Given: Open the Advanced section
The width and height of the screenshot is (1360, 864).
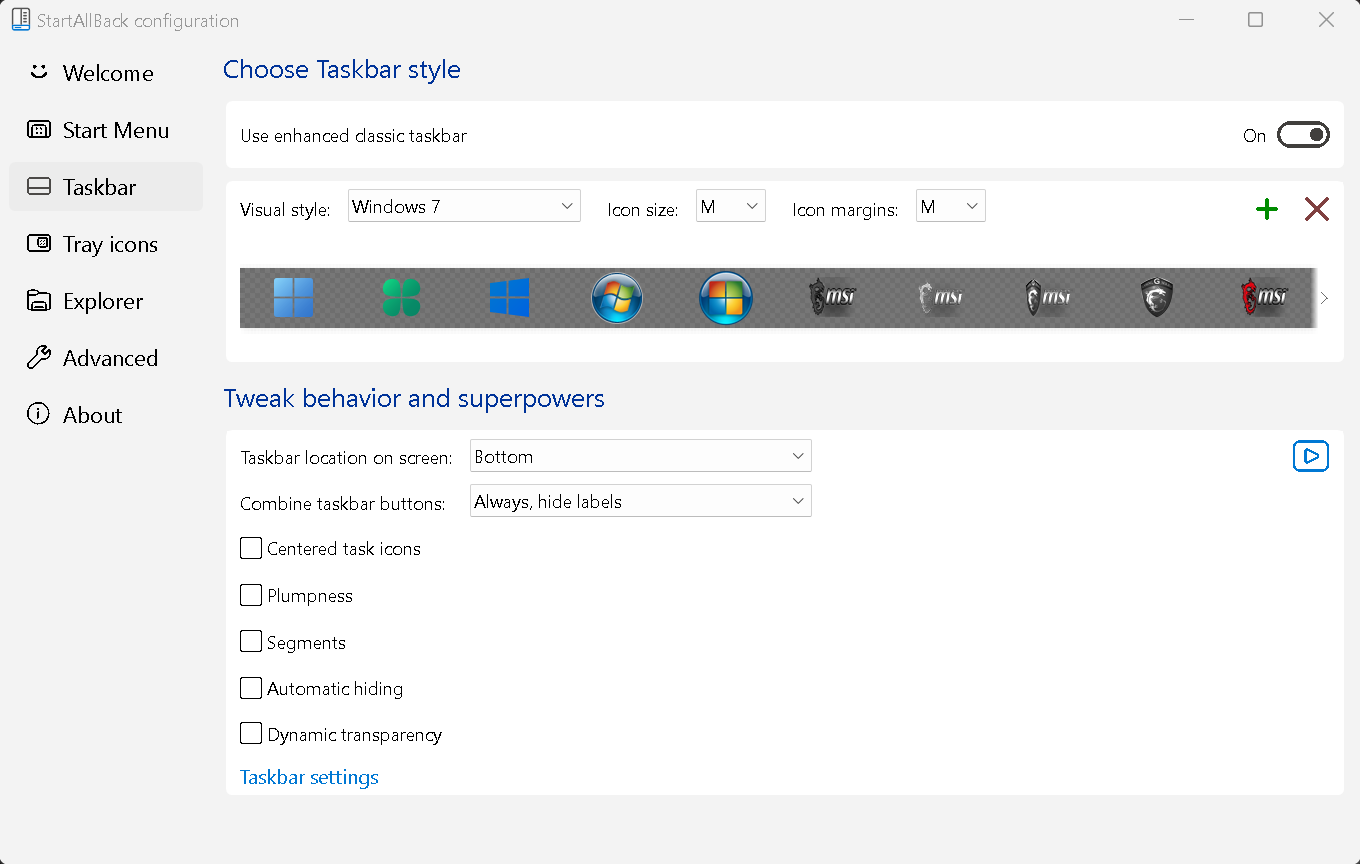Looking at the screenshot, I should click(106, 358).
